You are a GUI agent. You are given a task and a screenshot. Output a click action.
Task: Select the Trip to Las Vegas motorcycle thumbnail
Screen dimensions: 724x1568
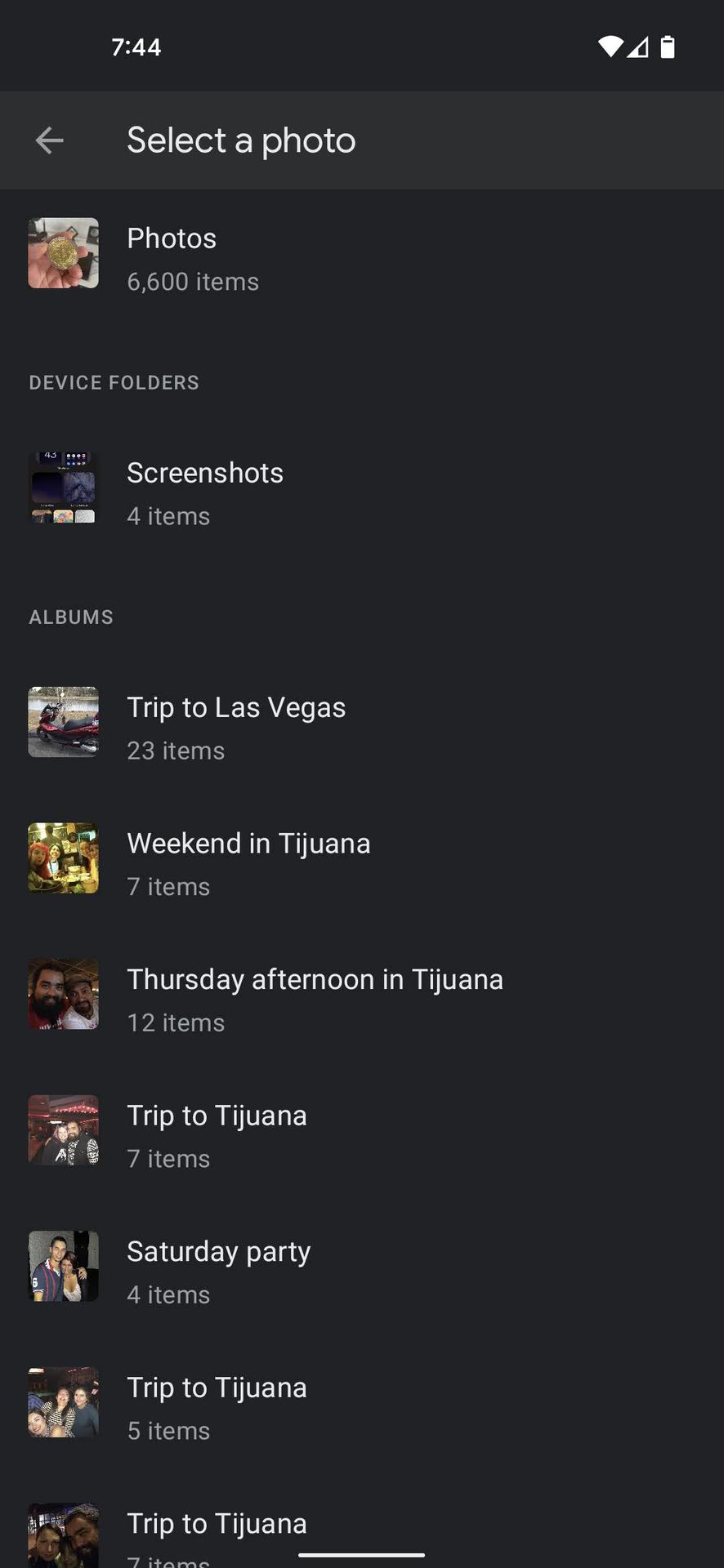(x=64, y=722)
